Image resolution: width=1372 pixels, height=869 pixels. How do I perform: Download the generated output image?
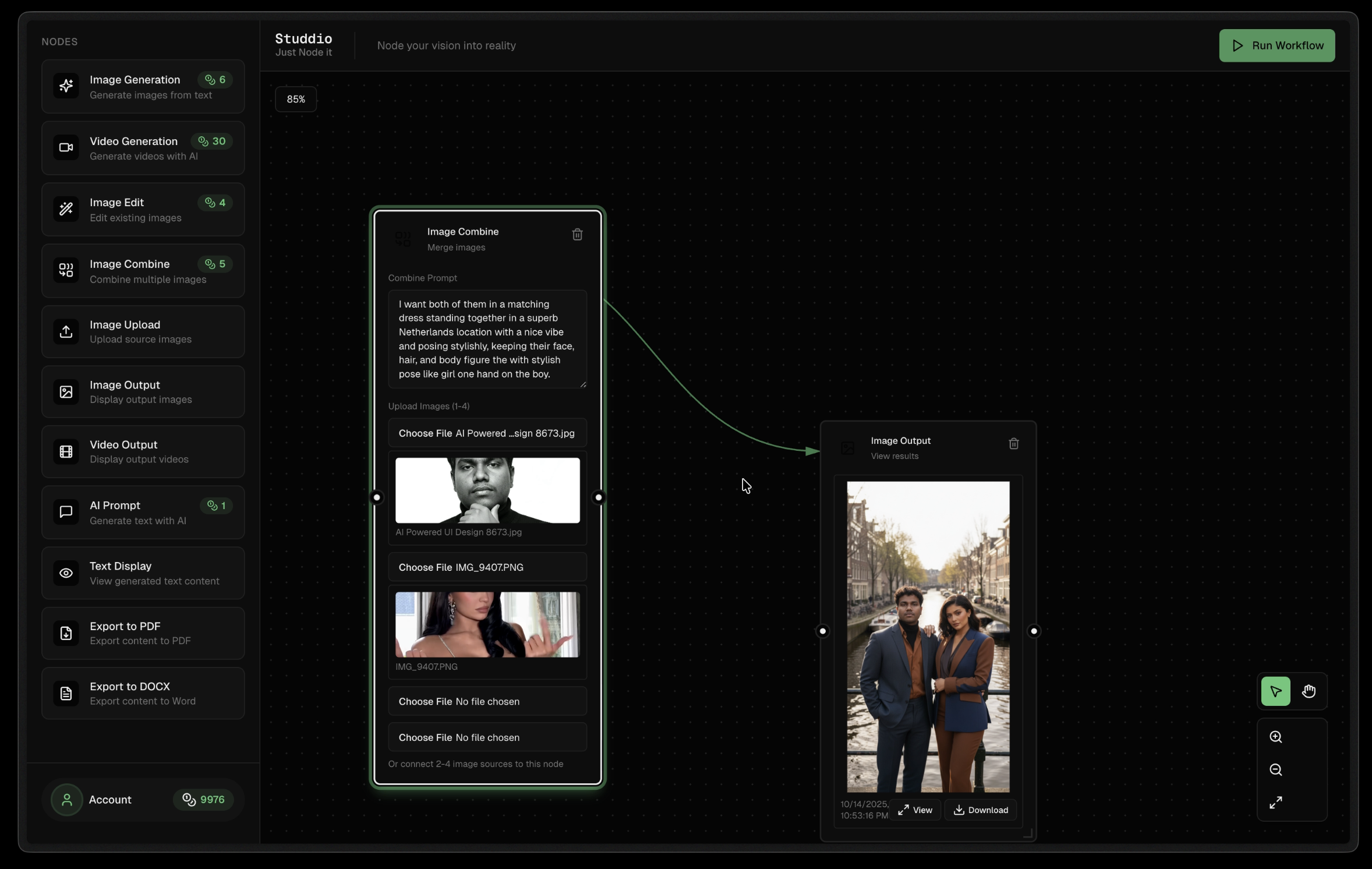tap(980, 810)
